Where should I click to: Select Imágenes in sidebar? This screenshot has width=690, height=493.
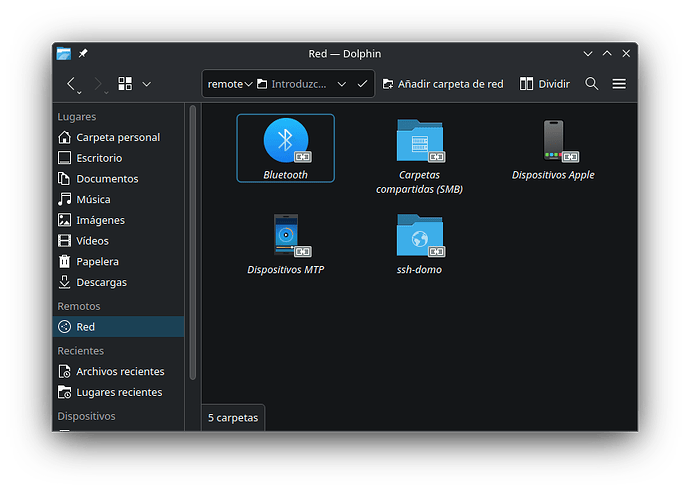[118, 220]
